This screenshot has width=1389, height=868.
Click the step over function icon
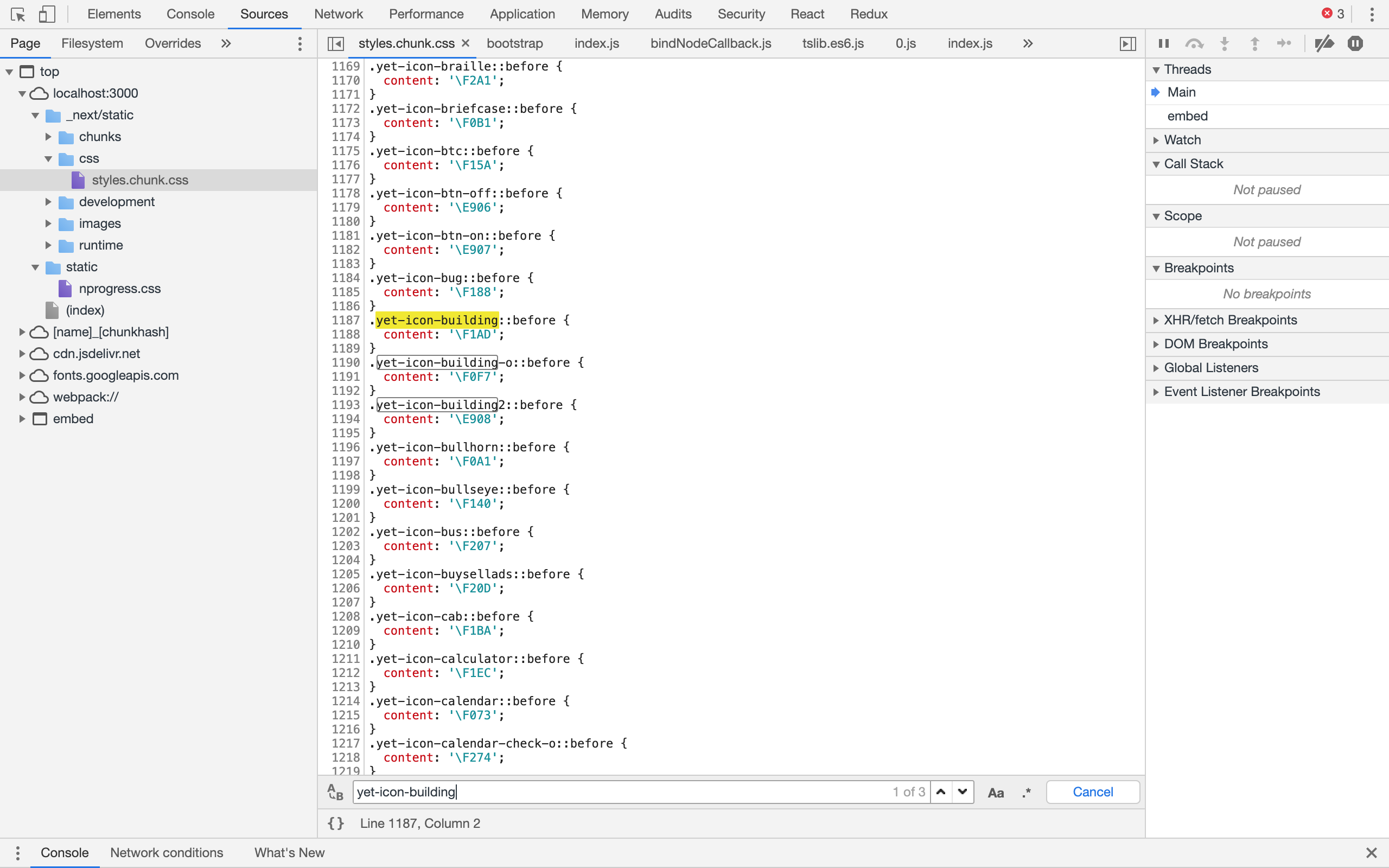1194,43
